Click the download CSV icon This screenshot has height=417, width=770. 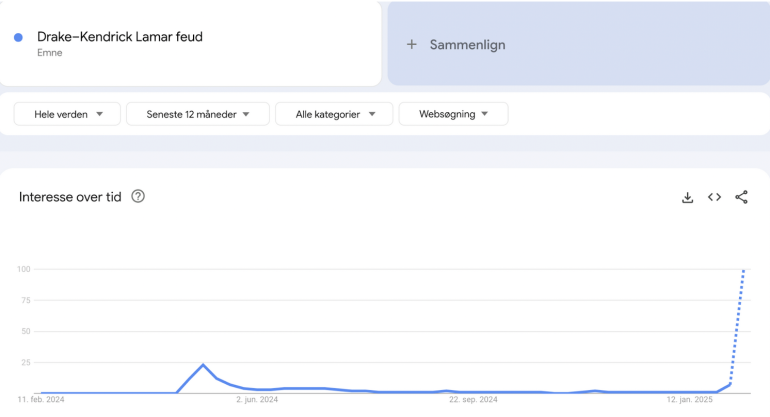tap(688, 198)
